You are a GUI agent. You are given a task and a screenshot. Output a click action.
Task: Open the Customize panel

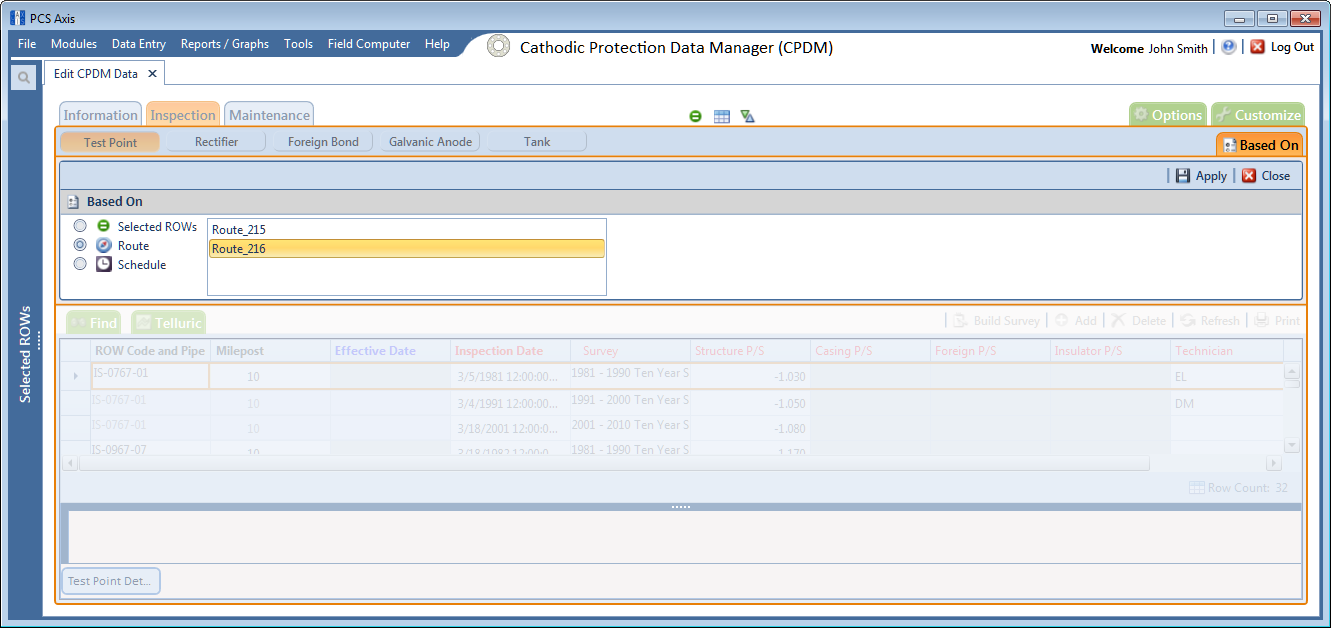click(x=1258, y=115)
